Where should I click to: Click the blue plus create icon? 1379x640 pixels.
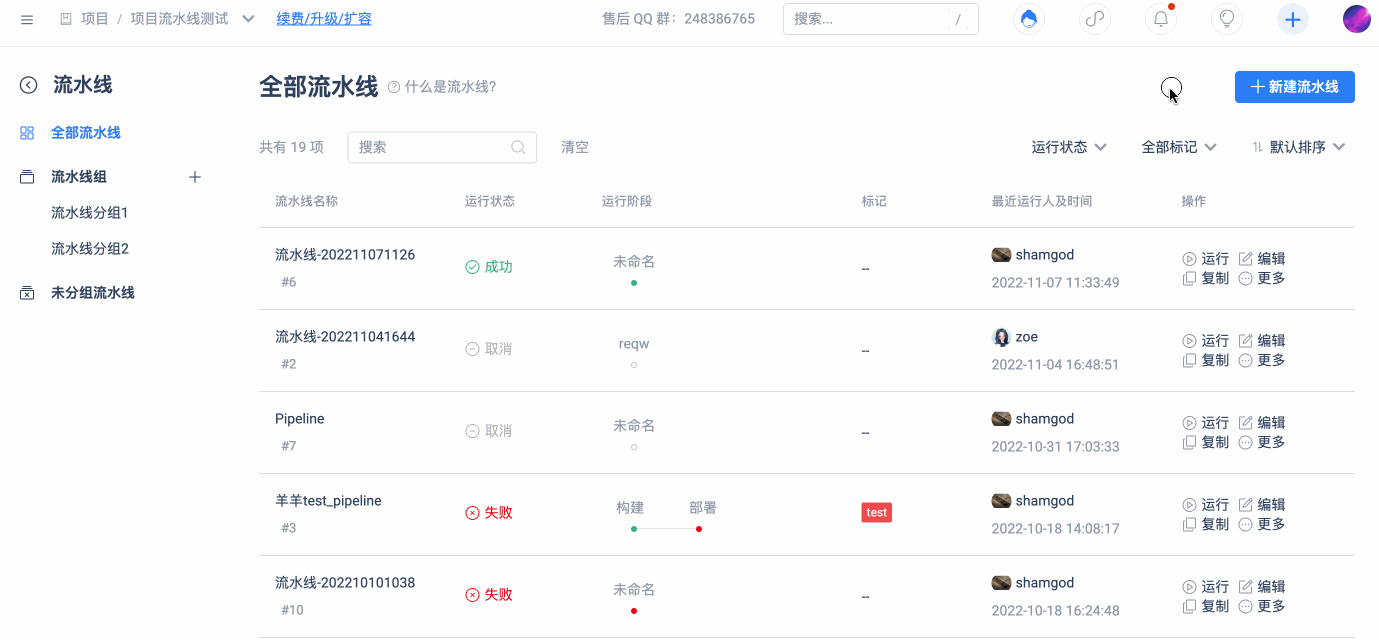click(1293, 19)
